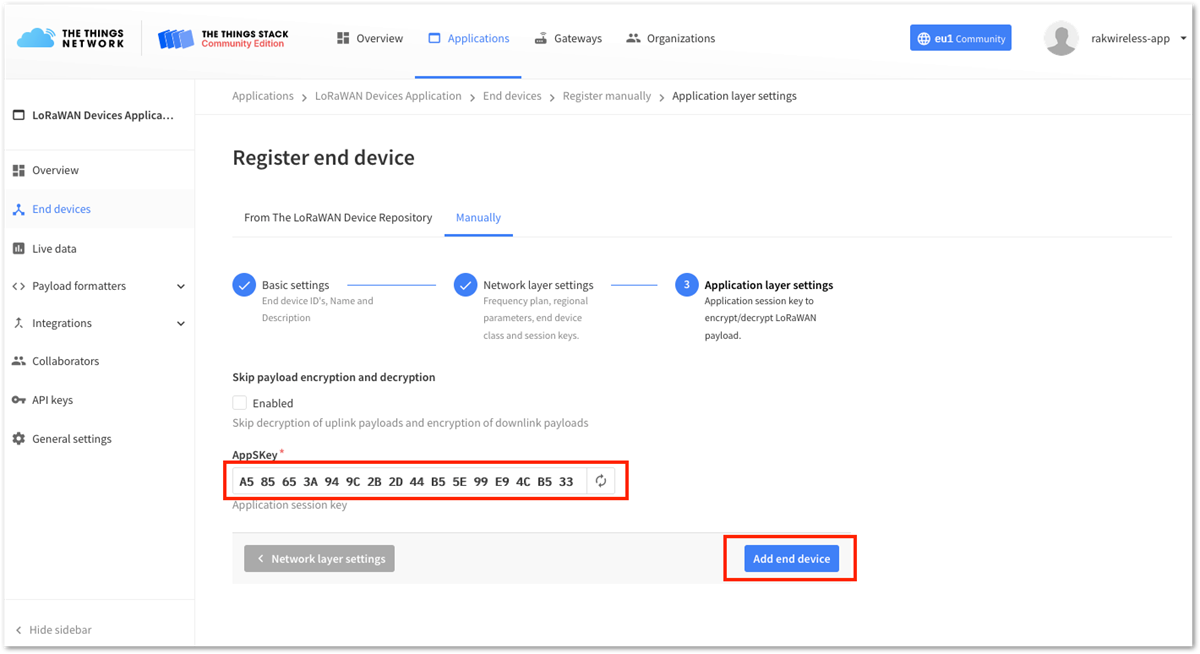Image resolution: width=1200 pixels, height=654 pixels.
Task: Click the General settings gear icon
Action: 18,439
